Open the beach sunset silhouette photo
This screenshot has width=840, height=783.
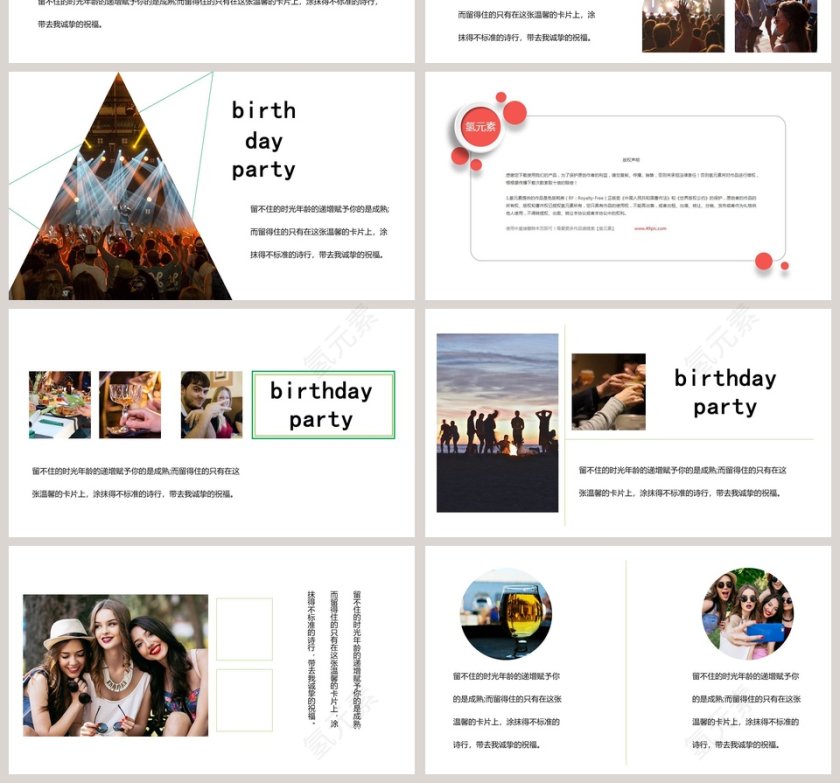pos(497,422)
